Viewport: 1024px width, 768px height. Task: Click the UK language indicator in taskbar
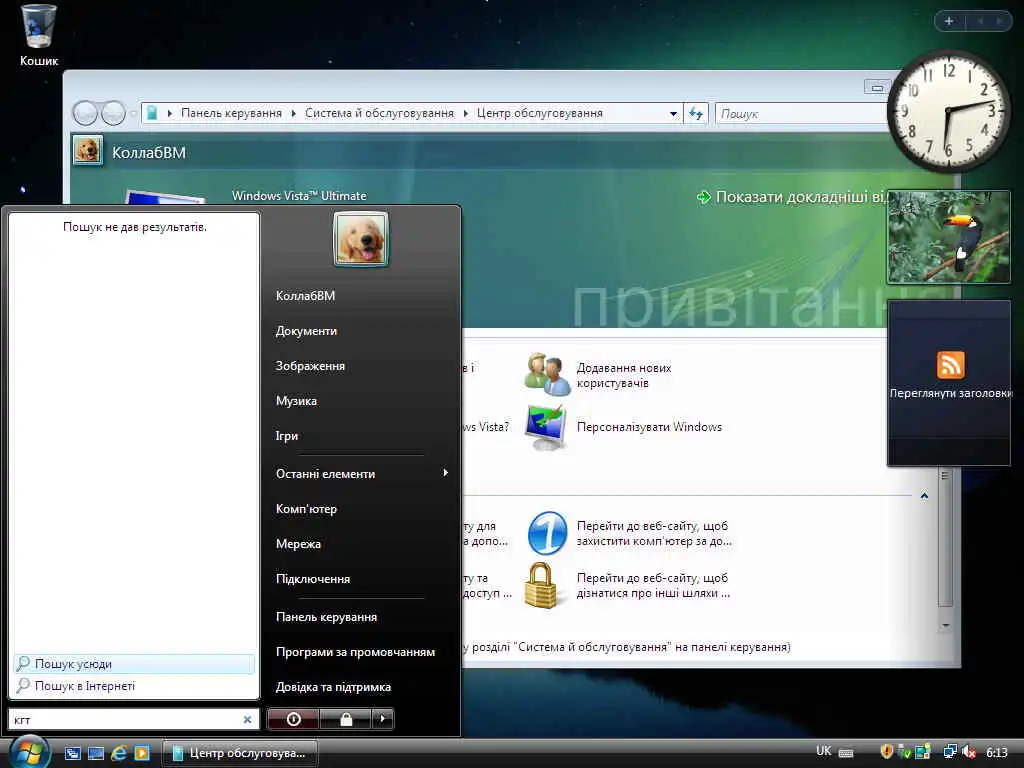pos(824,751)
